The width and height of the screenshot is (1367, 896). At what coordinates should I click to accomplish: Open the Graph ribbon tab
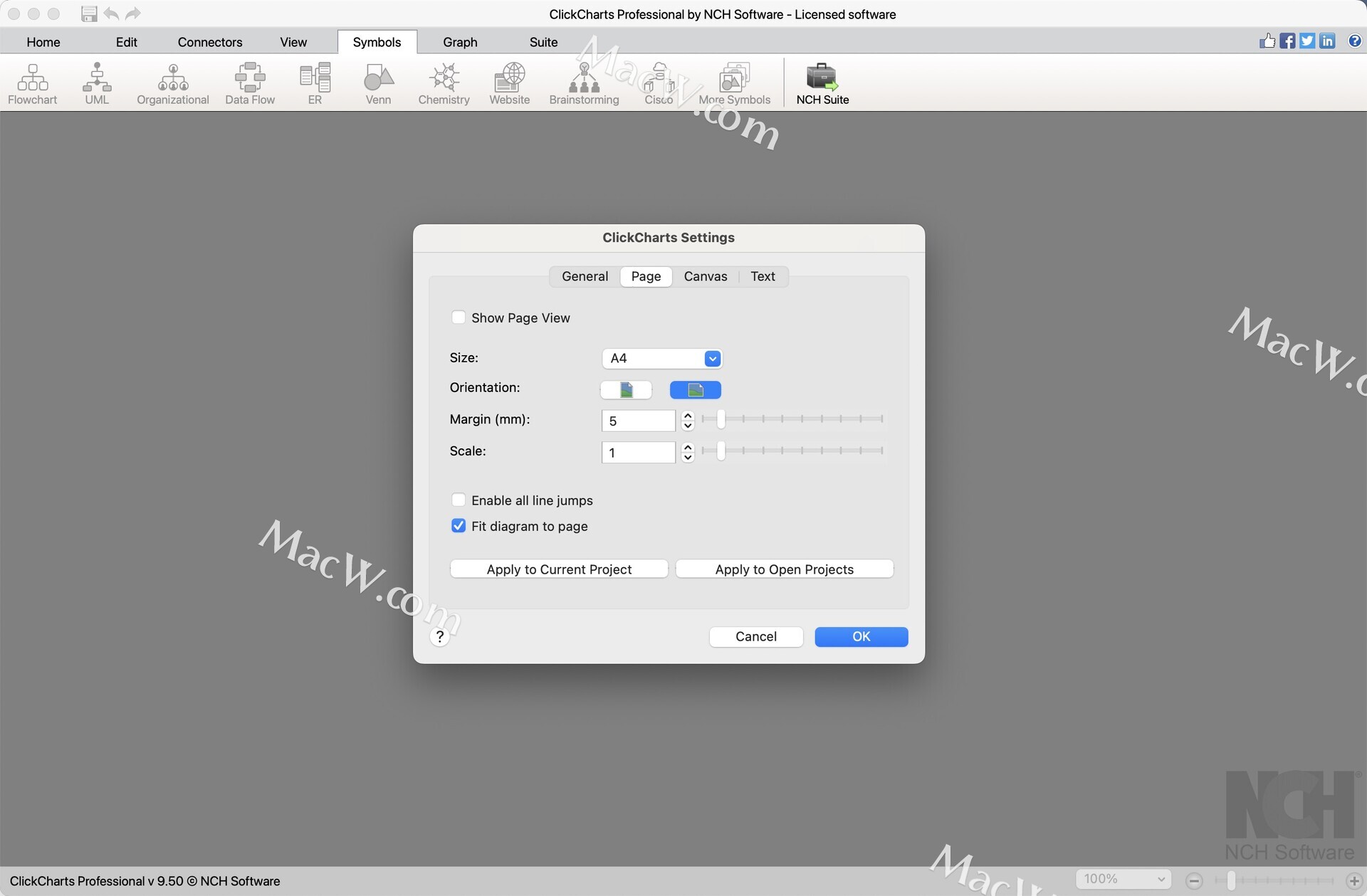460,42
